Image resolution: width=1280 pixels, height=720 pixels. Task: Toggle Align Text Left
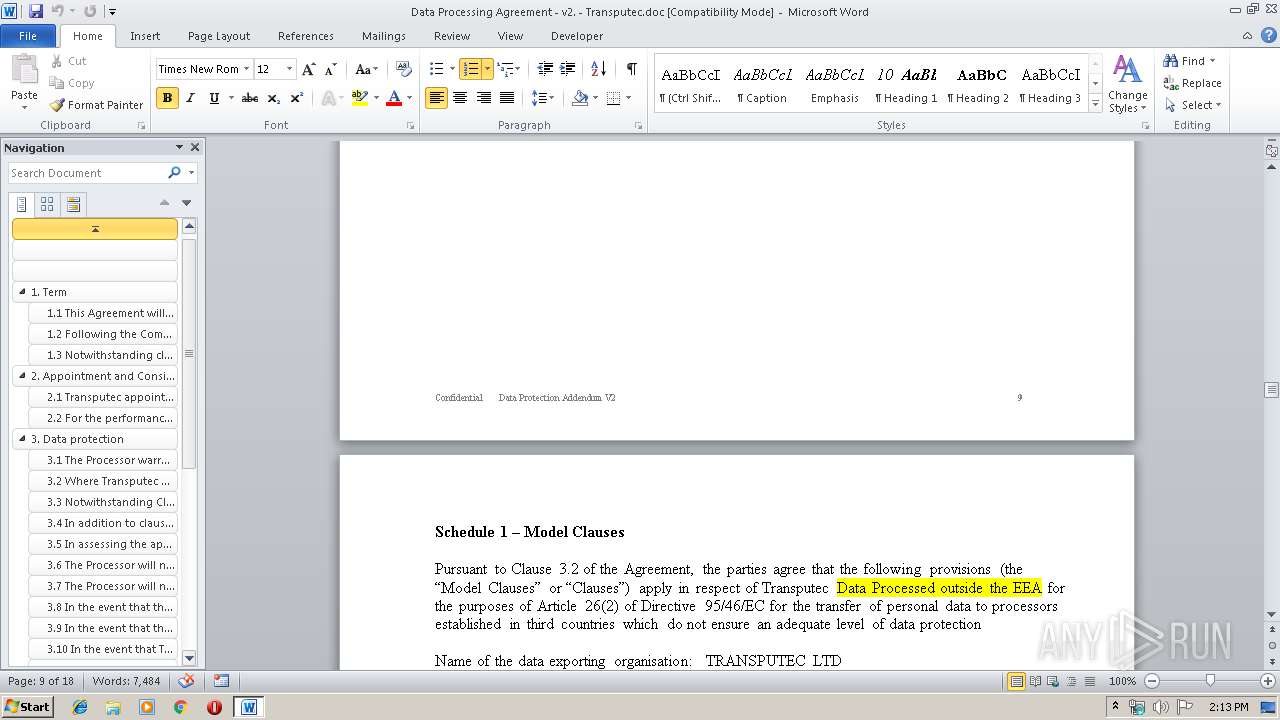click(436, 98)
